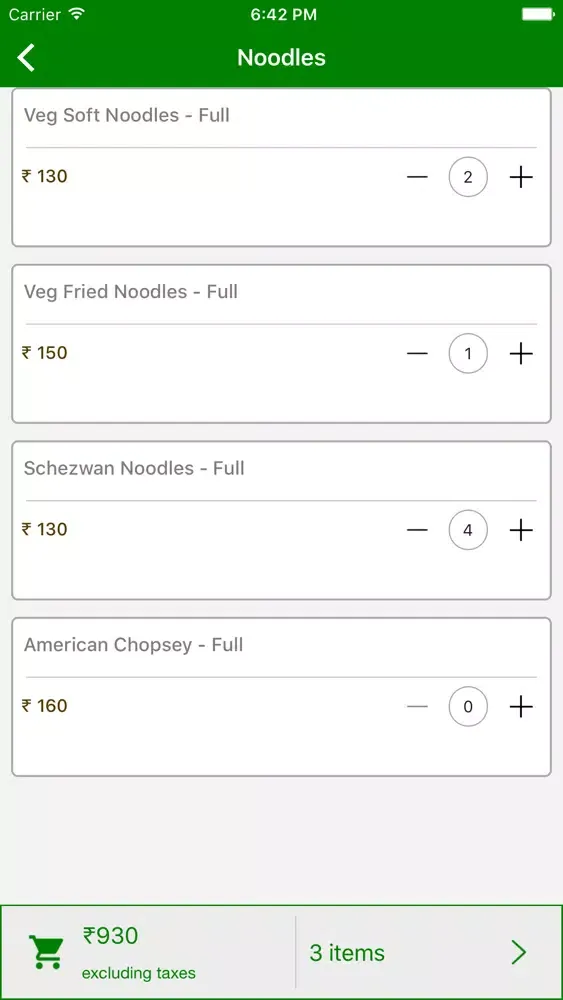Tap the battery indicator in status bar
Viewport: 563px width, 1000px height.
coord(537,14)
